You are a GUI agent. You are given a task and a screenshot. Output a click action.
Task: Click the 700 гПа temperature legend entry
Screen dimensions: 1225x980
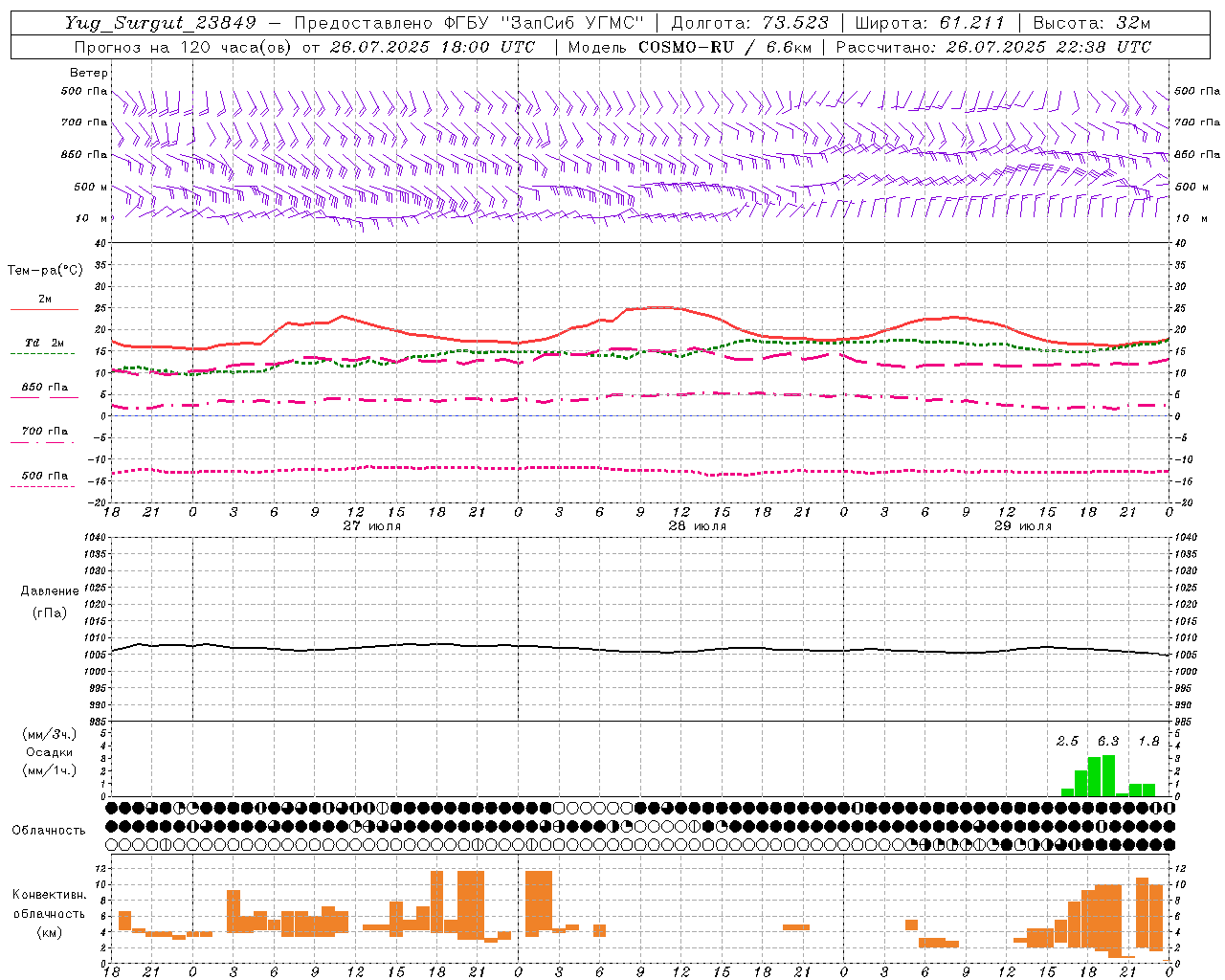click(44, 432)
